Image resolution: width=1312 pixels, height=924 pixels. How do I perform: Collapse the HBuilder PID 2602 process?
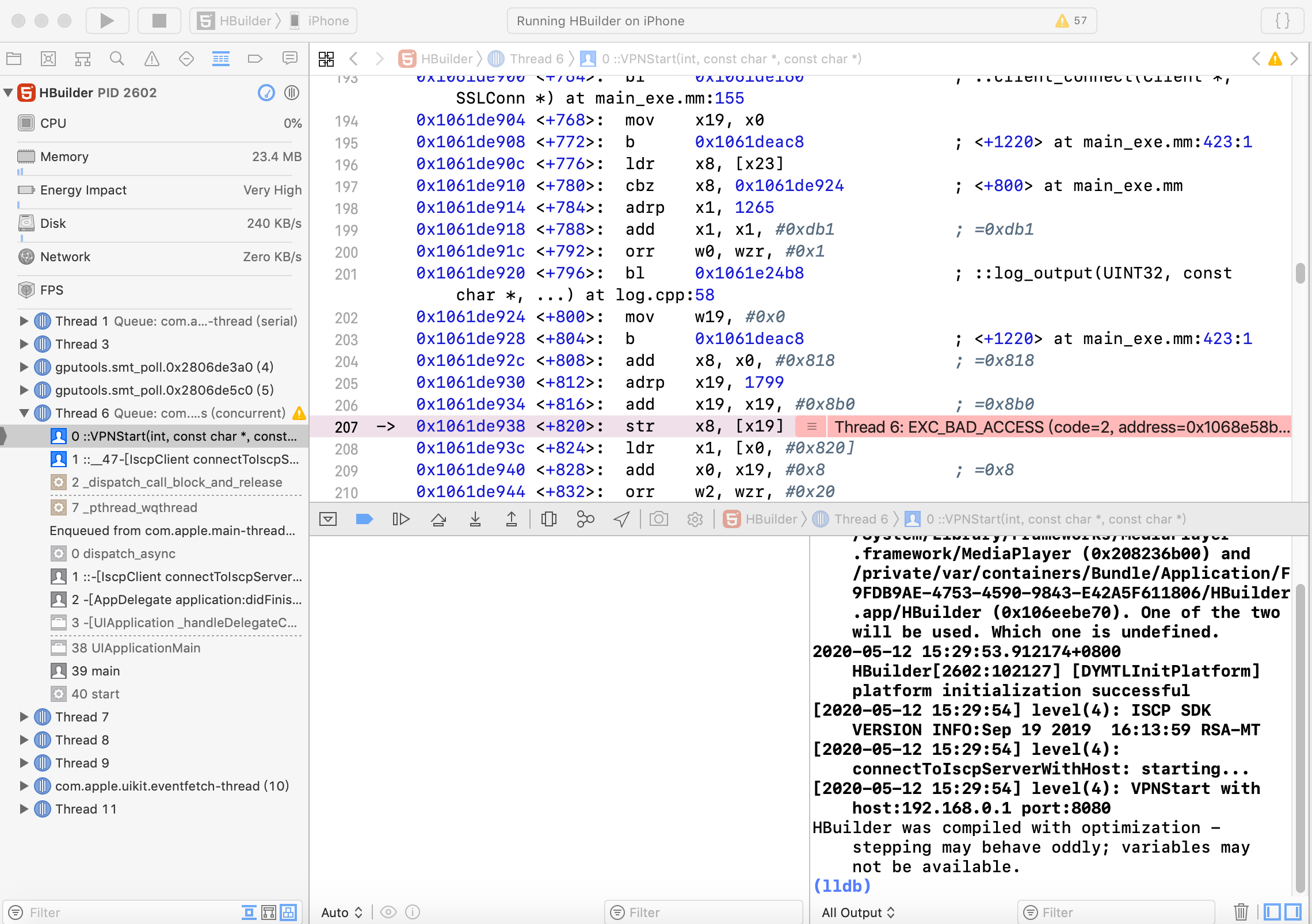pos(9,93)
